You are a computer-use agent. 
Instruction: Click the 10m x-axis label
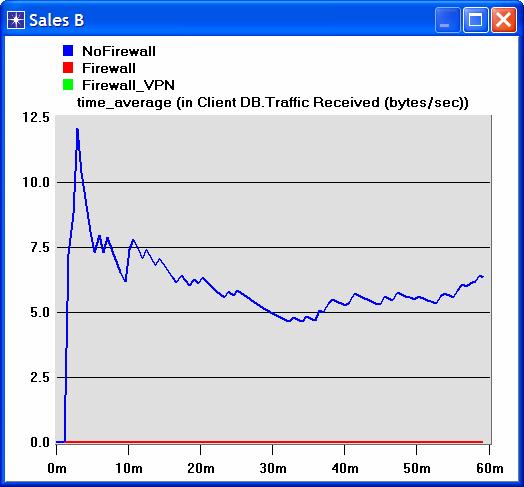[129, 468]
